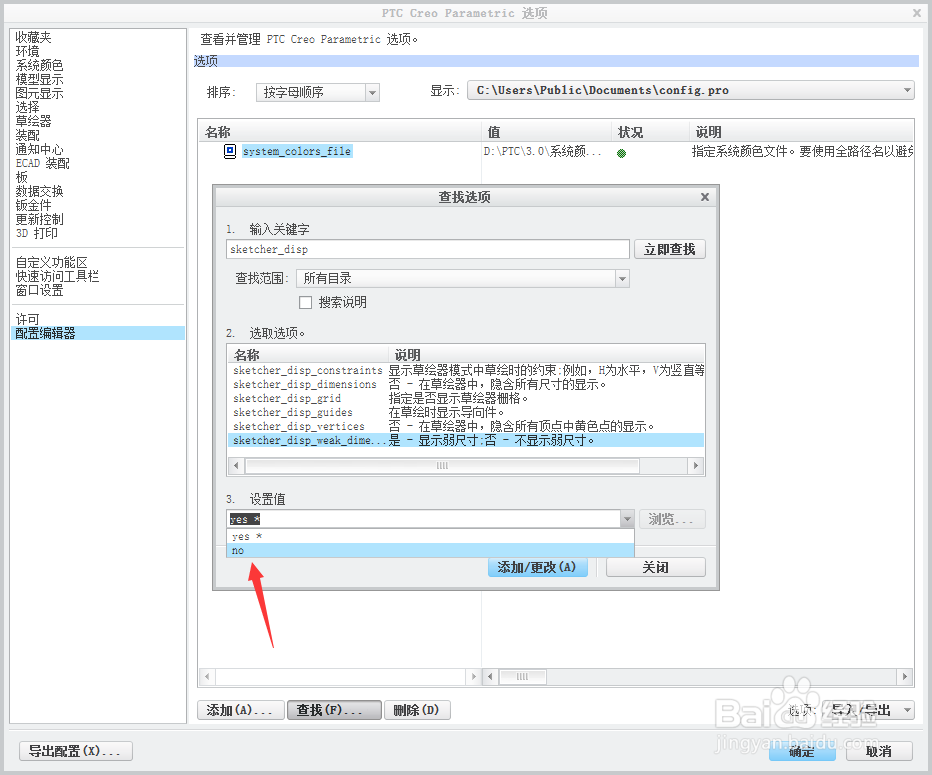Collapse the 设置值 dropdown arrow

(627, 519)
